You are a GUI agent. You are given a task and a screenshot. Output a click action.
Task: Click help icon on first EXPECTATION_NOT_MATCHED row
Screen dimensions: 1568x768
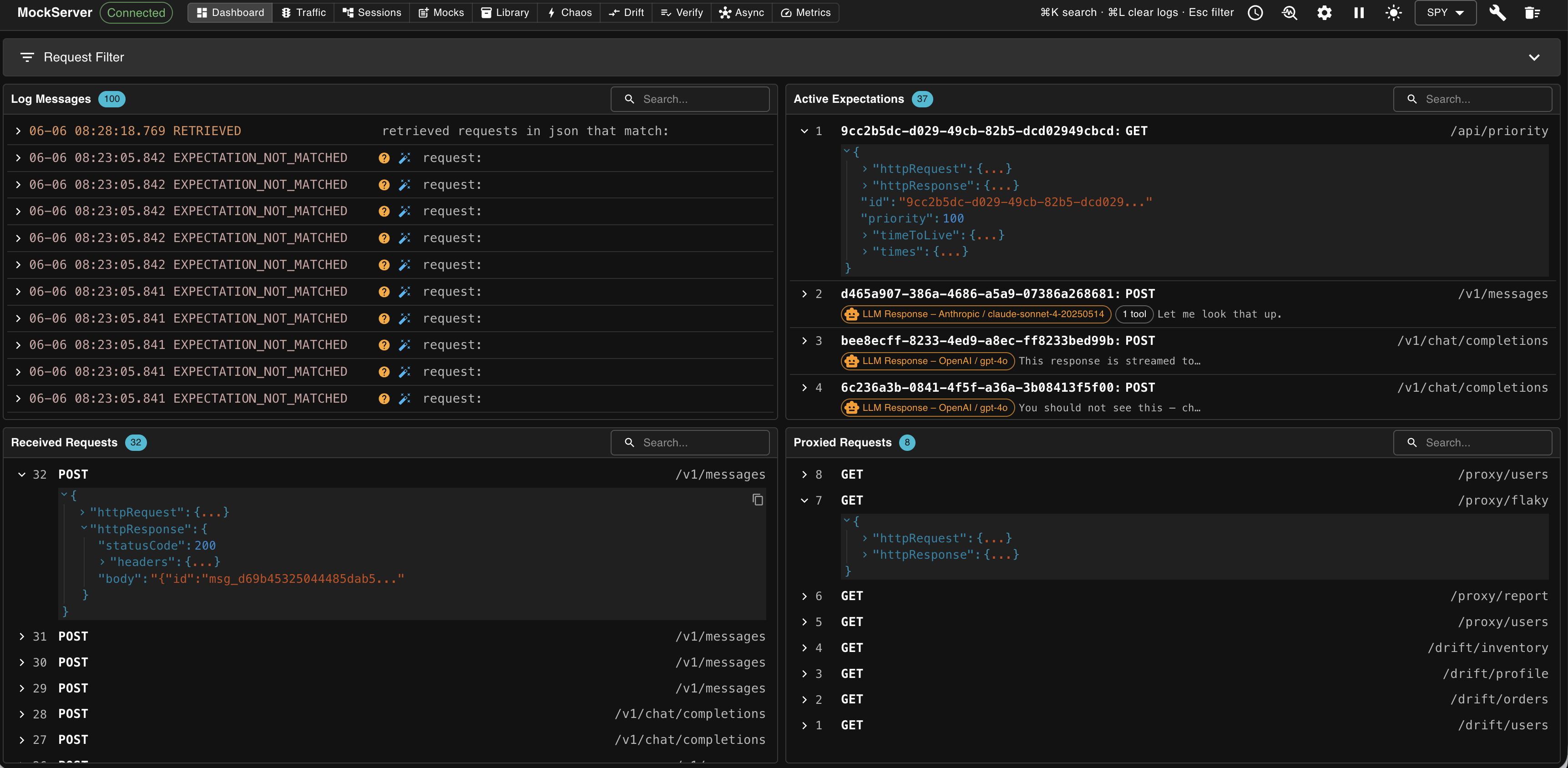click(x=384, y=158)
